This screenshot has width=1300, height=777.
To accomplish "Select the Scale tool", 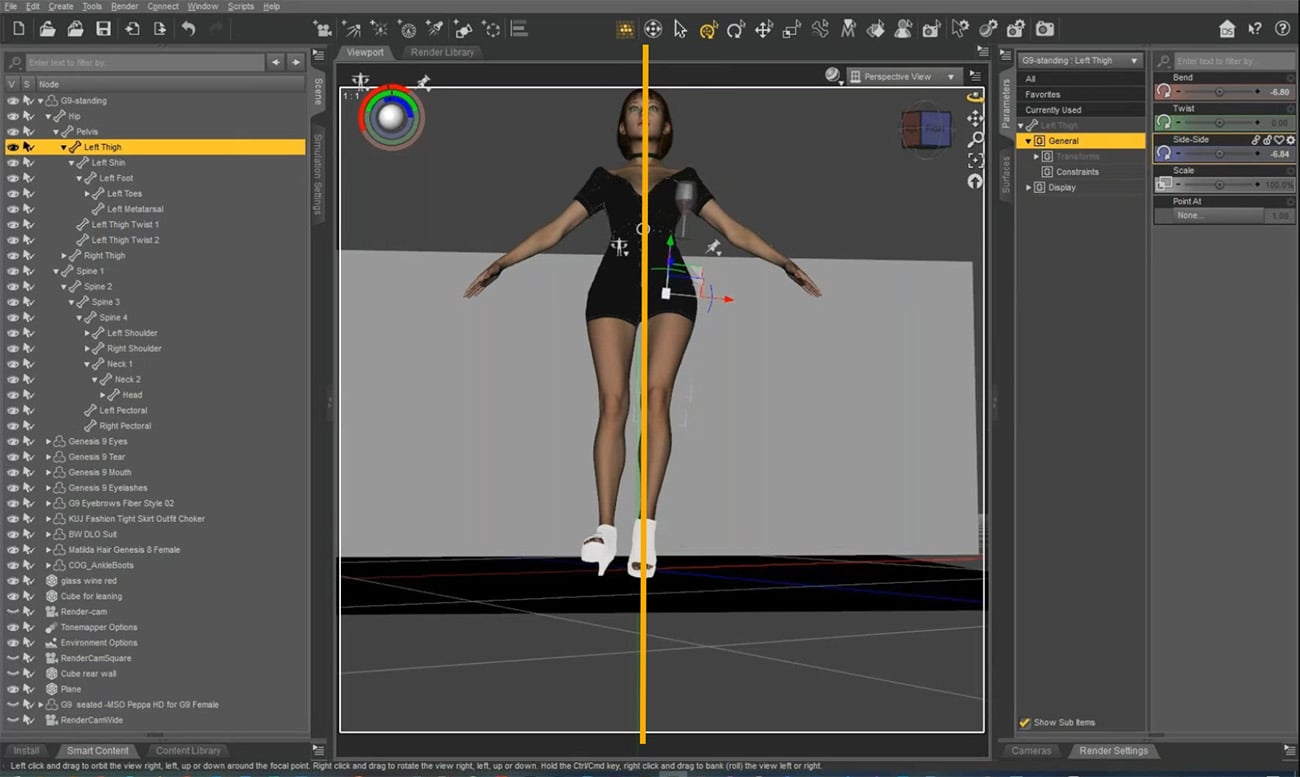I will [x=792, y=29].
